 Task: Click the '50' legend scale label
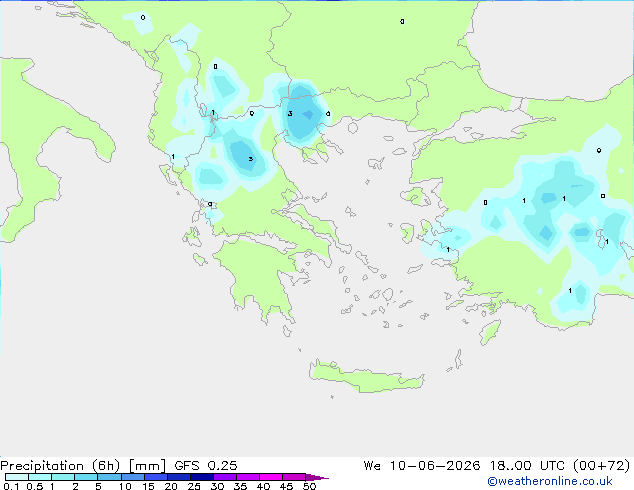pyautogui.click(x=309, y=486)
